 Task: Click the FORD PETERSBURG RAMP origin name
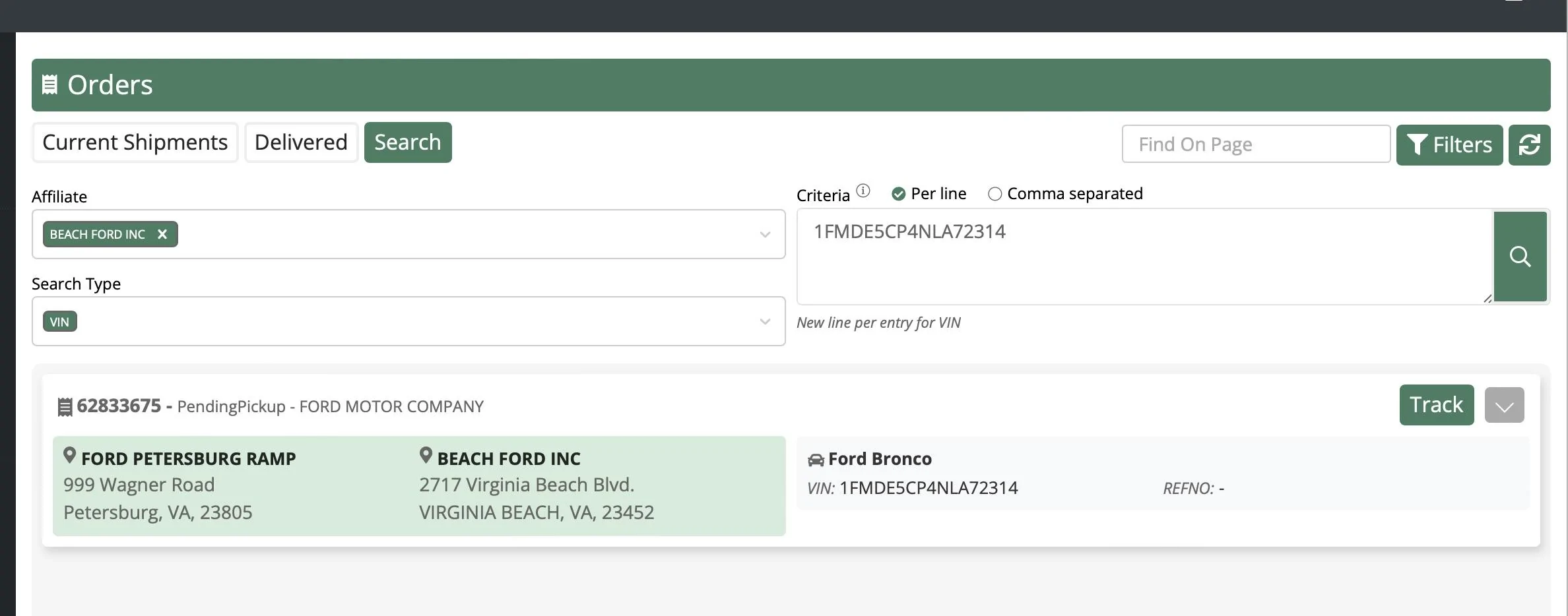tap(189, 458)
